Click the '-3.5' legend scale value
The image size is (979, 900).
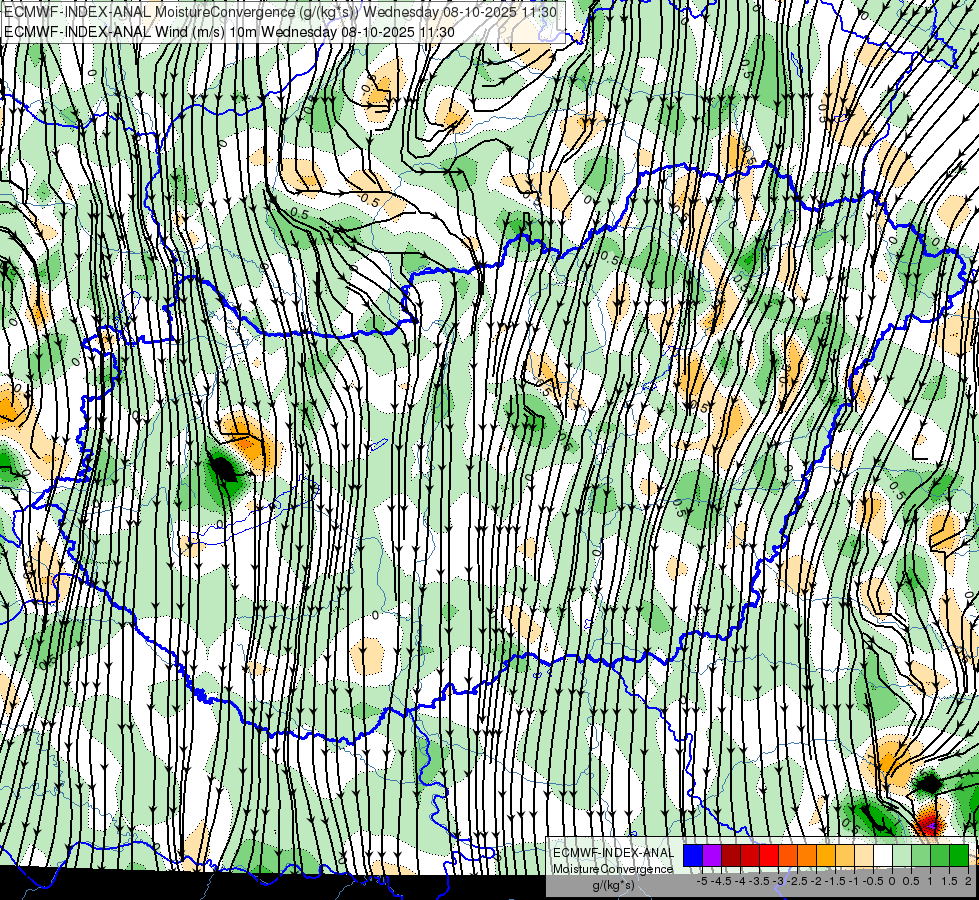(x=759, y=881)
